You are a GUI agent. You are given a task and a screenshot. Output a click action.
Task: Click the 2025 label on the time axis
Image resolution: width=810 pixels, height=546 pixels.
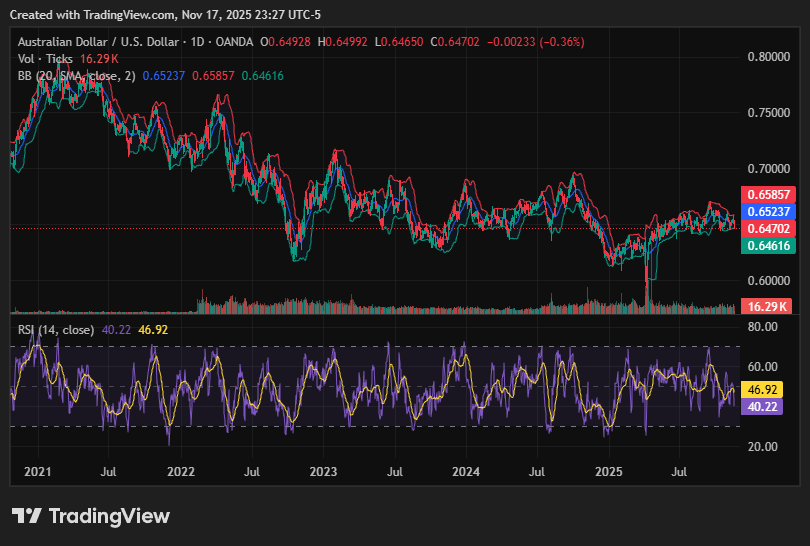pyautogui.click(x=609, y=470)
